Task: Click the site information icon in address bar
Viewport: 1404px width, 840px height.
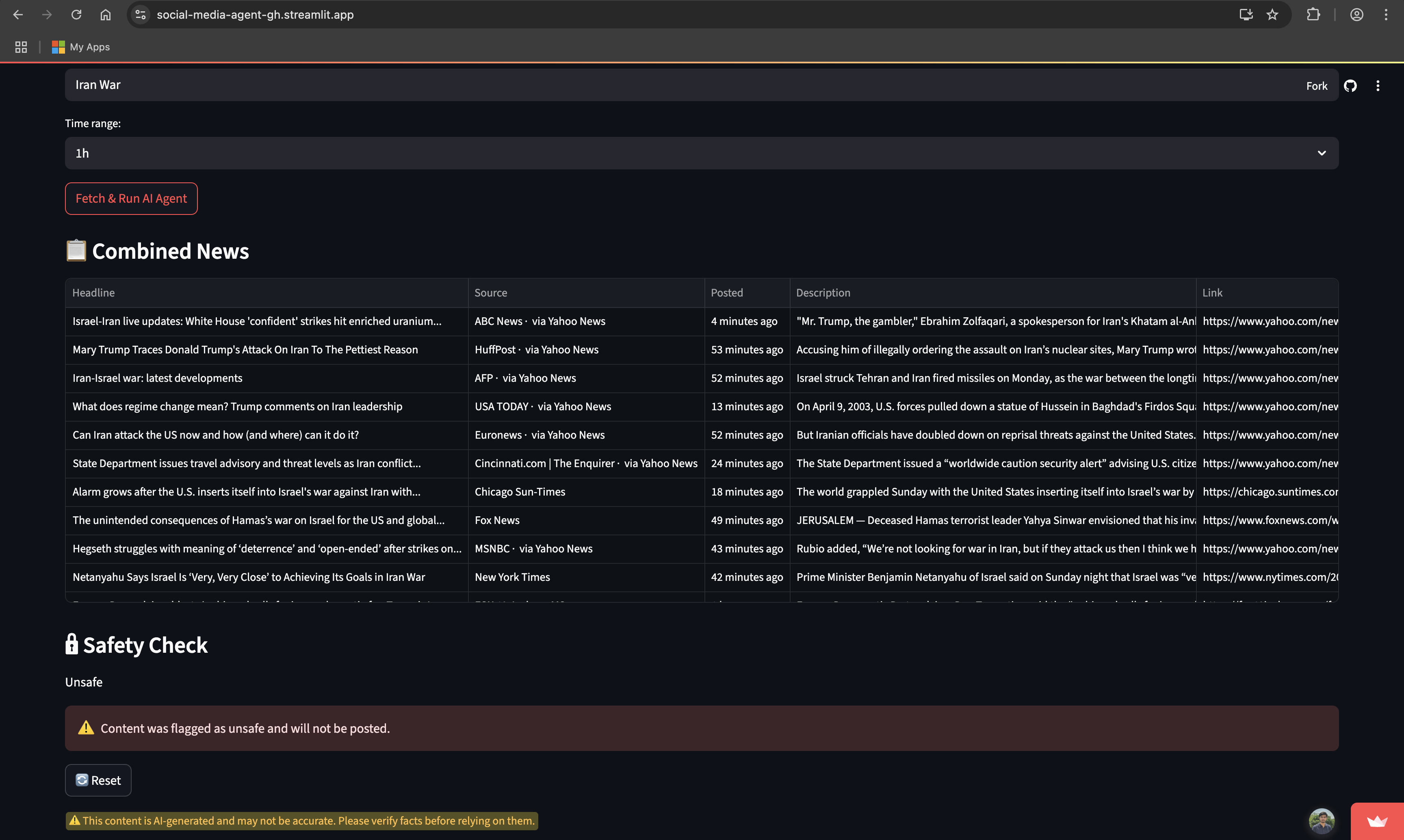Action: (141, 15)
